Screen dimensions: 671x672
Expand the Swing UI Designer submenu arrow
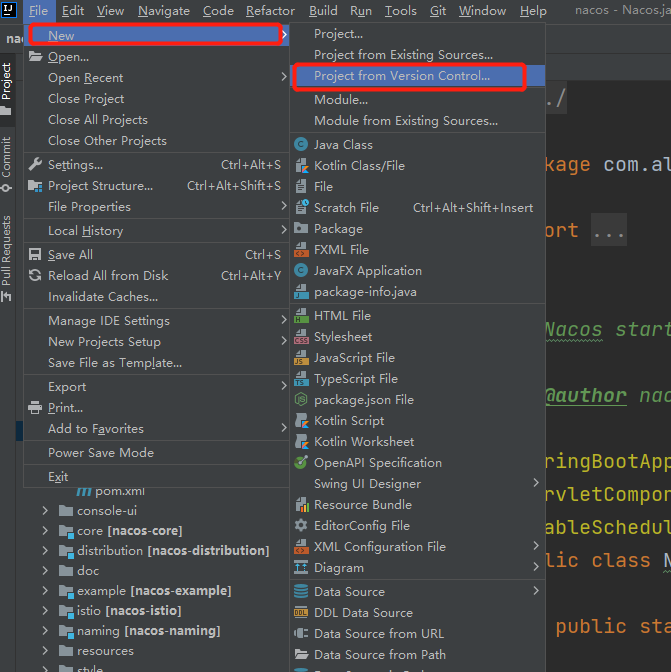point(536,483)
